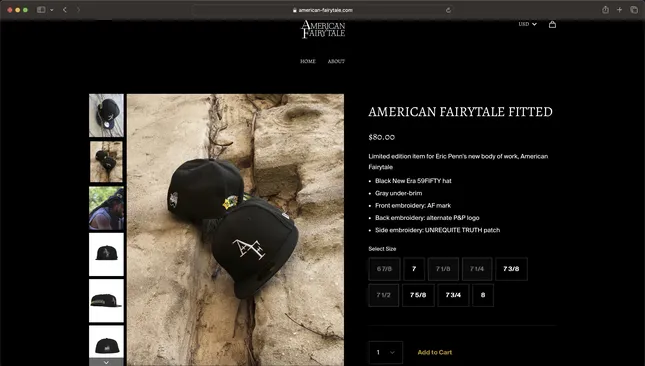Open the ABOUT navigation link

tap(336, 61)
